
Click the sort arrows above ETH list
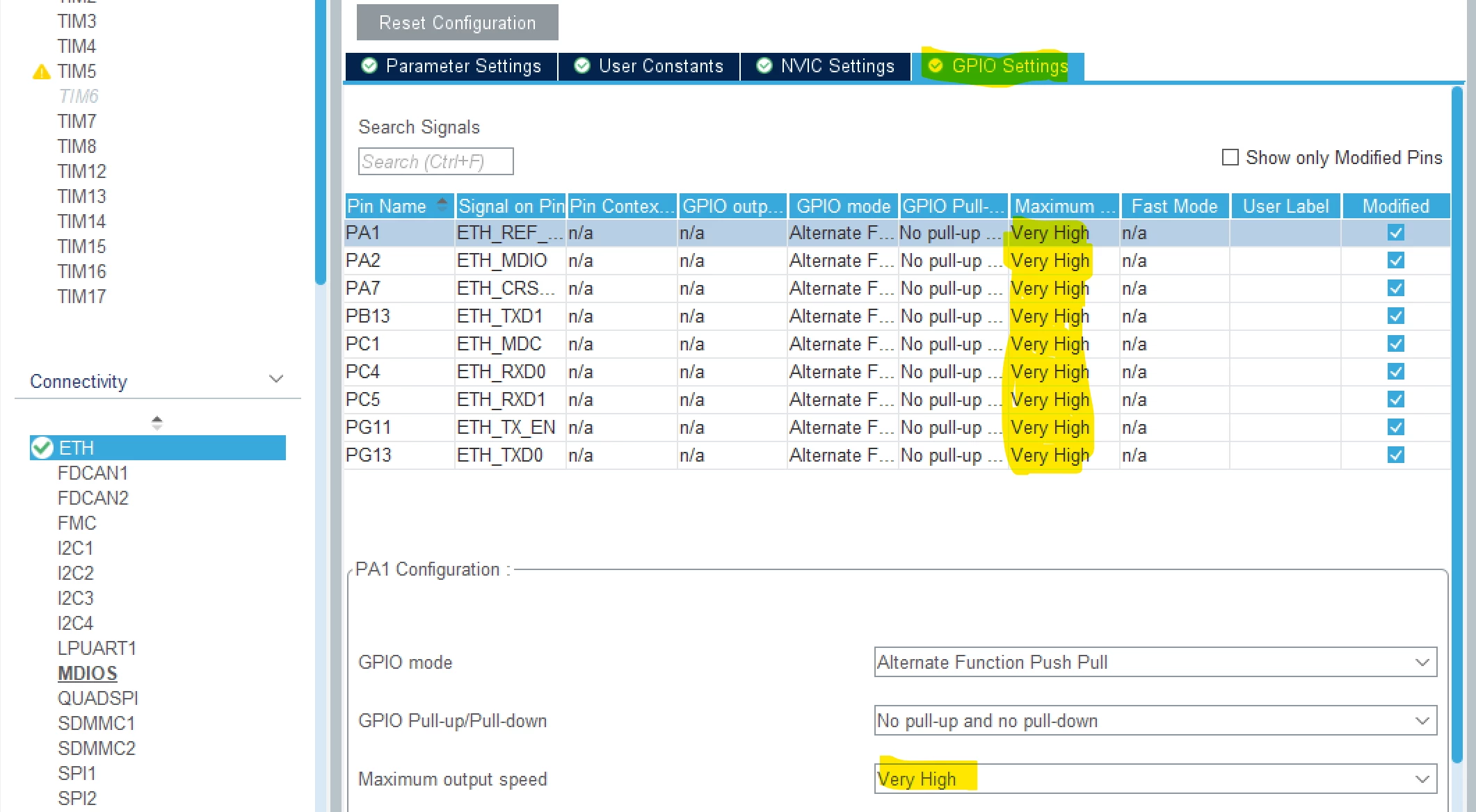tap(157, 423)
